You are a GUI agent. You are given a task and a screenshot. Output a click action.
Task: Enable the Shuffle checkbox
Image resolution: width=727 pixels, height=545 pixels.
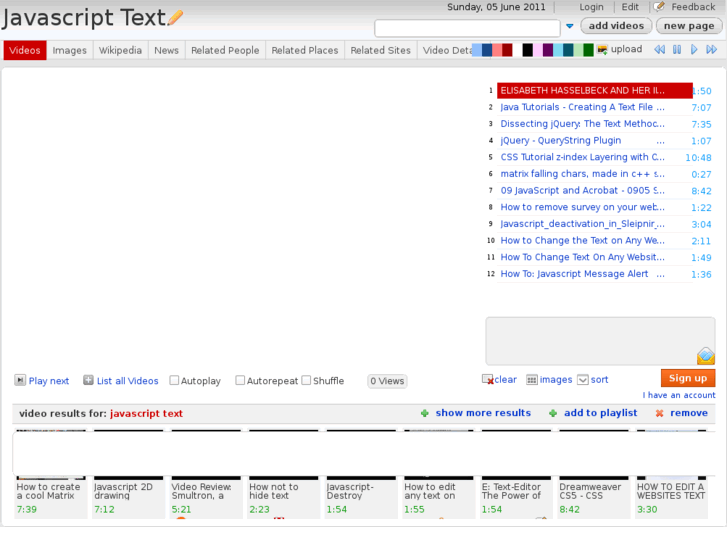tap(306, 380)
